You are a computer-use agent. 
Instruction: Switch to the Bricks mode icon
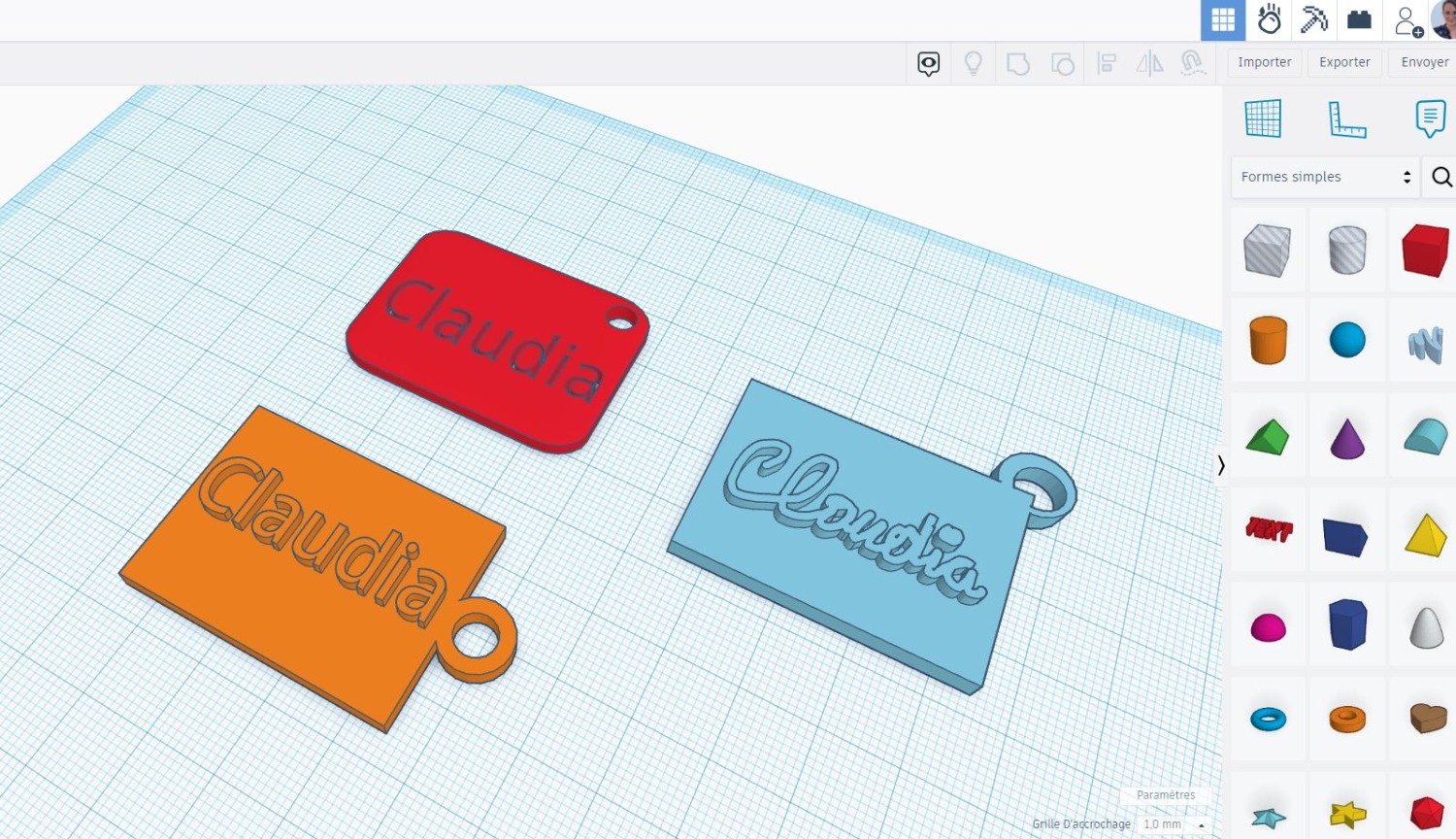[1360, 20]
